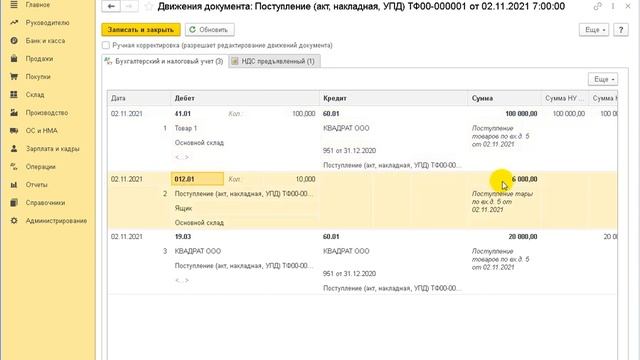Screen dimensions: 640x360
Task: Select quantity value 10,000 in second row
Action: [305, 179]
